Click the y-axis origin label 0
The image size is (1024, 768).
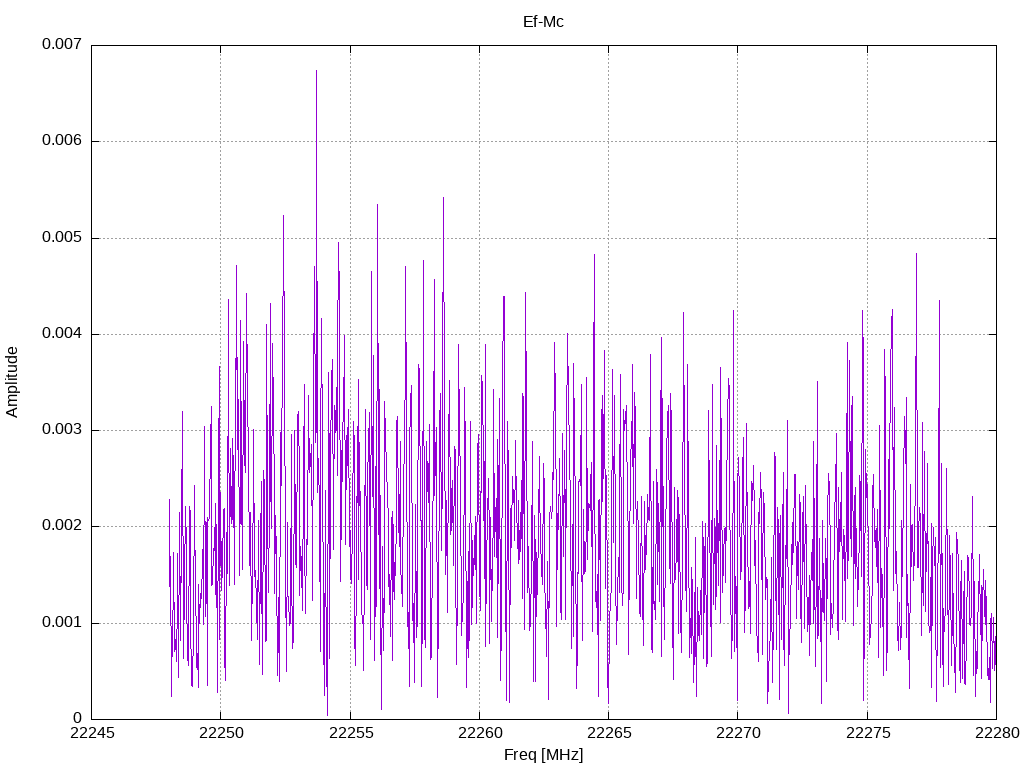[78, 718]
